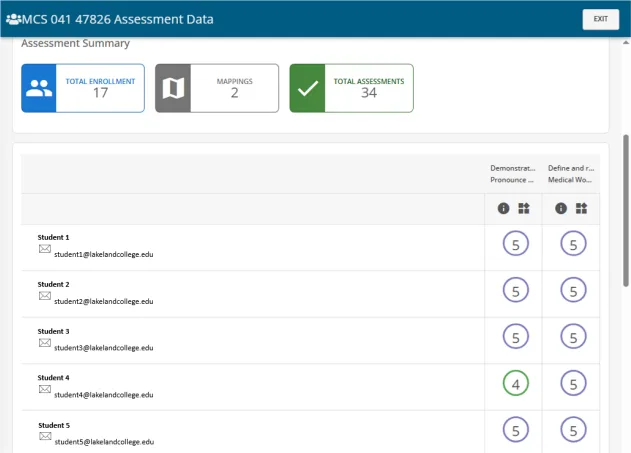Screen dimensions: 631x453
Task: Click the MCS 041 47826 Assessment Data title
Action: click(x=118, y=19)
